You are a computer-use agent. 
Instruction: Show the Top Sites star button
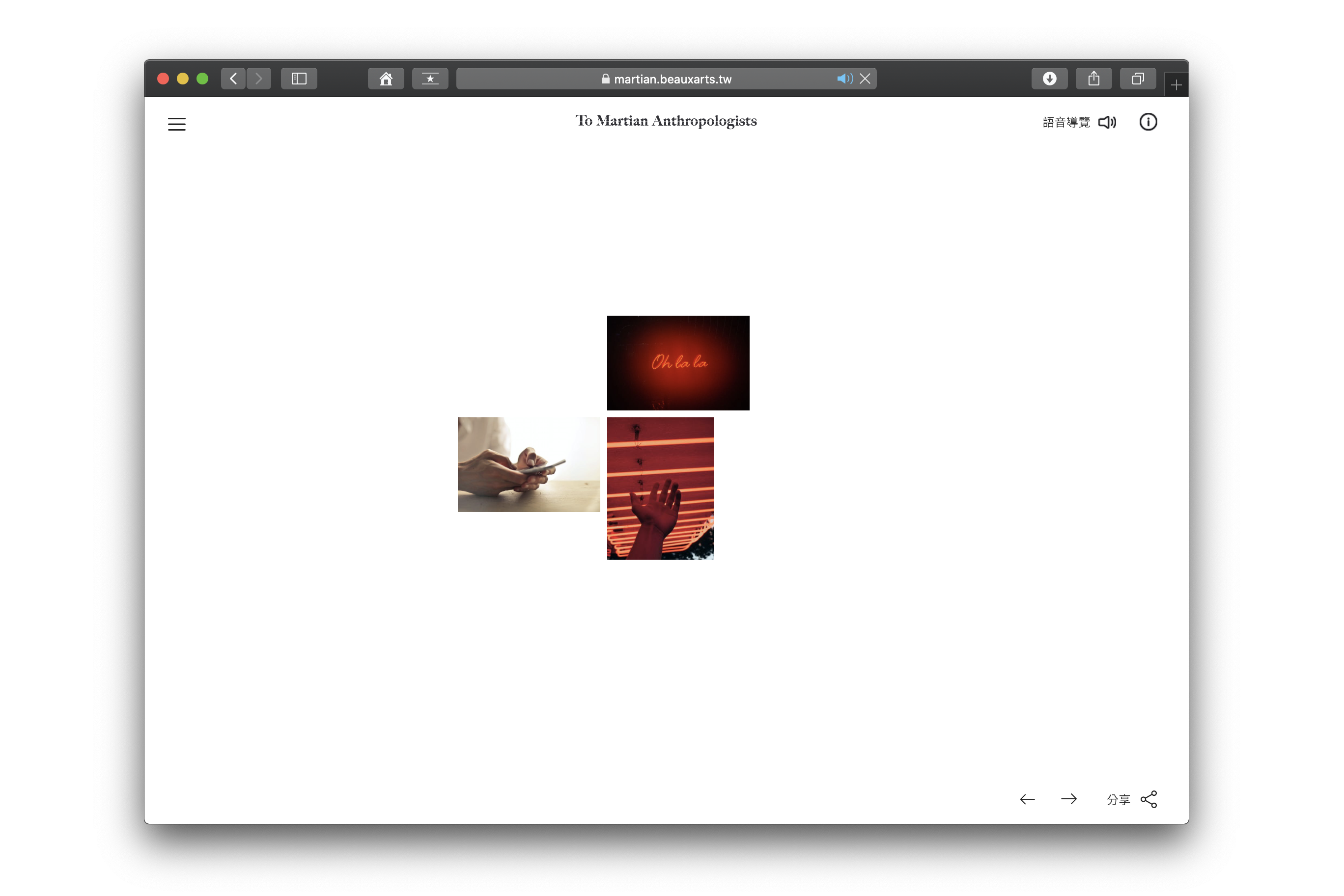pos(430,79)
